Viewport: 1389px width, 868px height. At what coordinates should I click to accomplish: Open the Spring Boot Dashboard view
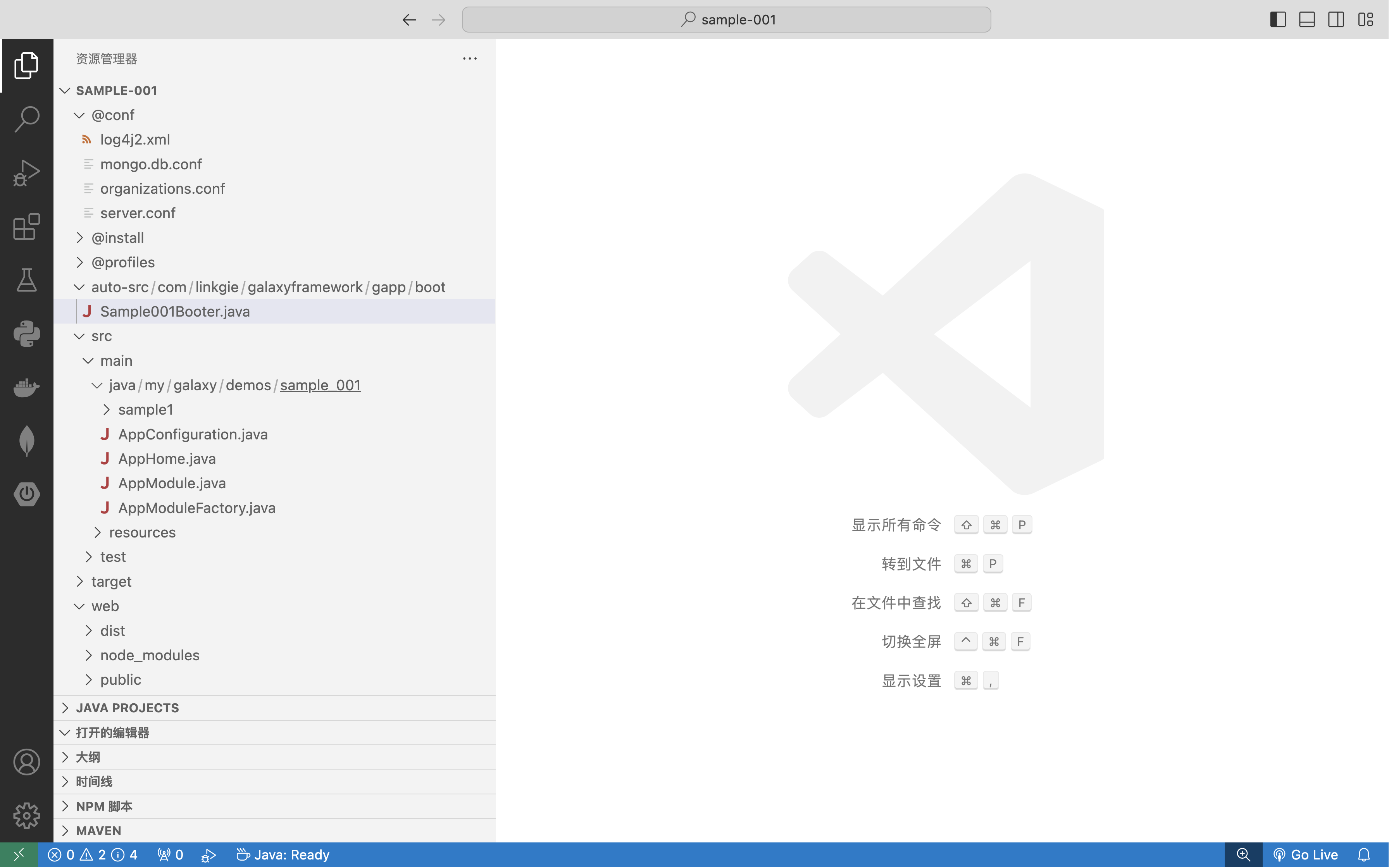point(26,494)
